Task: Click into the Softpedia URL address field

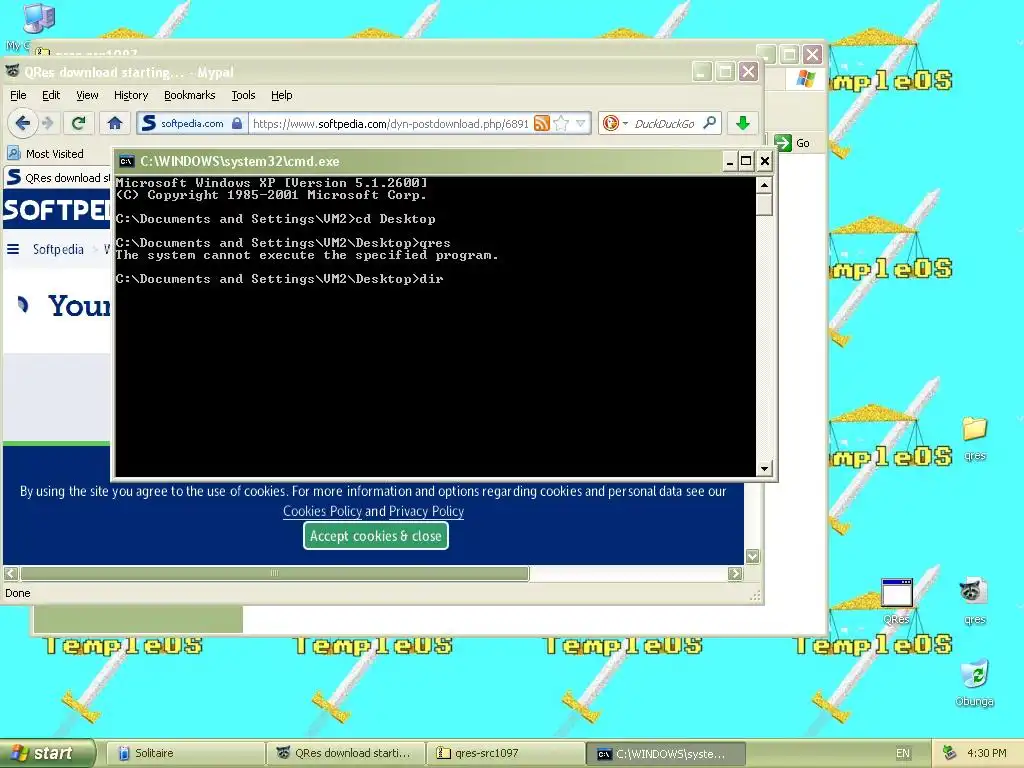Action: pyautogui.click(x=391, y=123)
